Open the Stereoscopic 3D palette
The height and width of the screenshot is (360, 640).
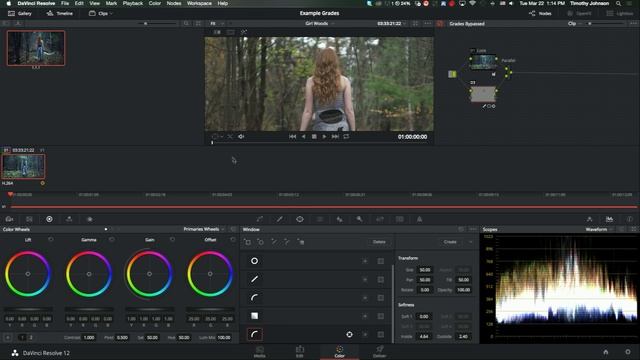(x=400, y=220)
